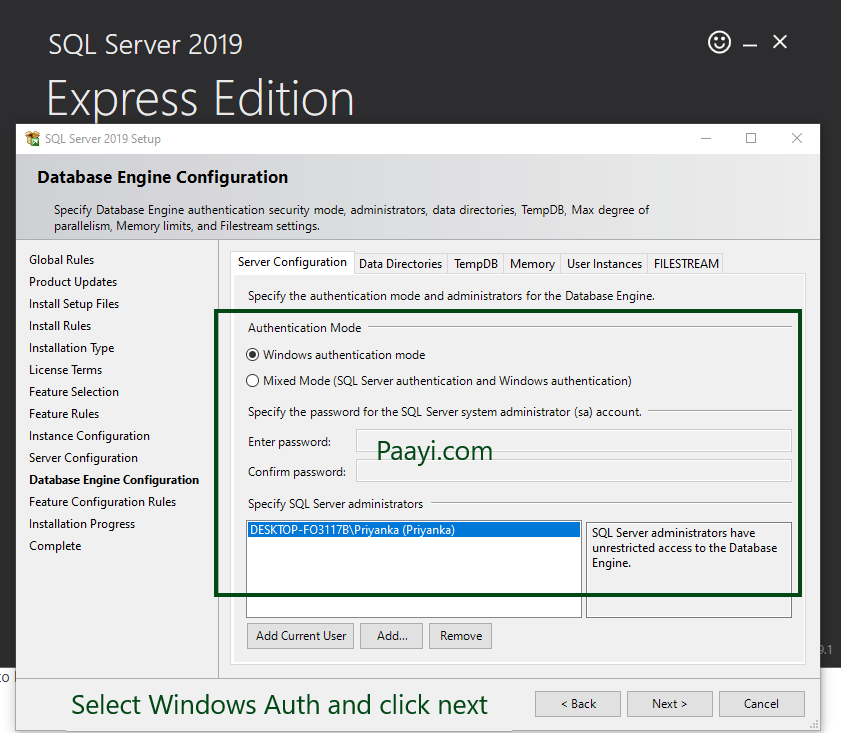Select Windows authentication mode radio button
This screenshot has height=733, width=841.
[x=253, y=355]
